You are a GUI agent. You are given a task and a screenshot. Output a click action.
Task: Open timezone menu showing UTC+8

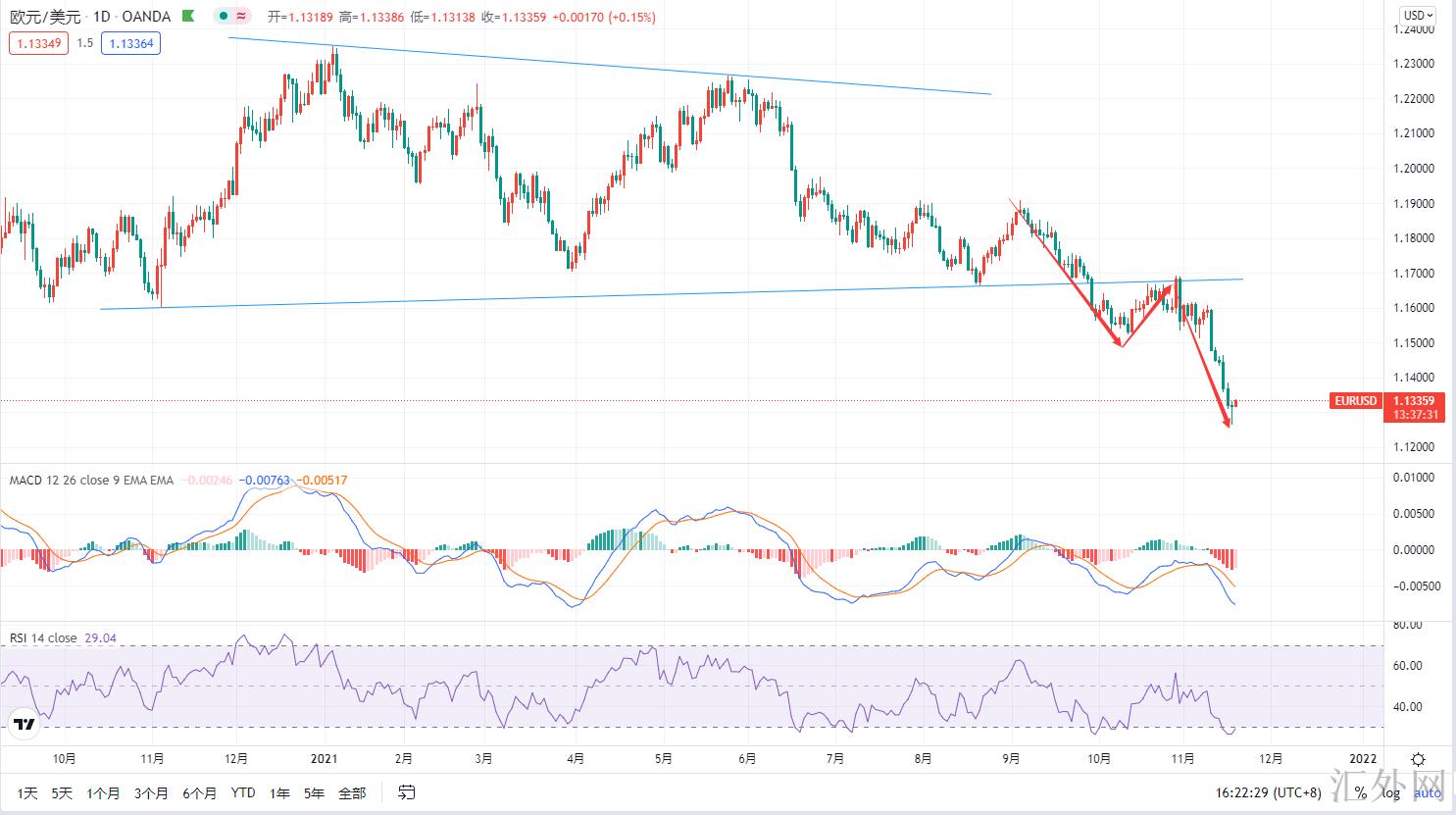tap(1268, 792)
